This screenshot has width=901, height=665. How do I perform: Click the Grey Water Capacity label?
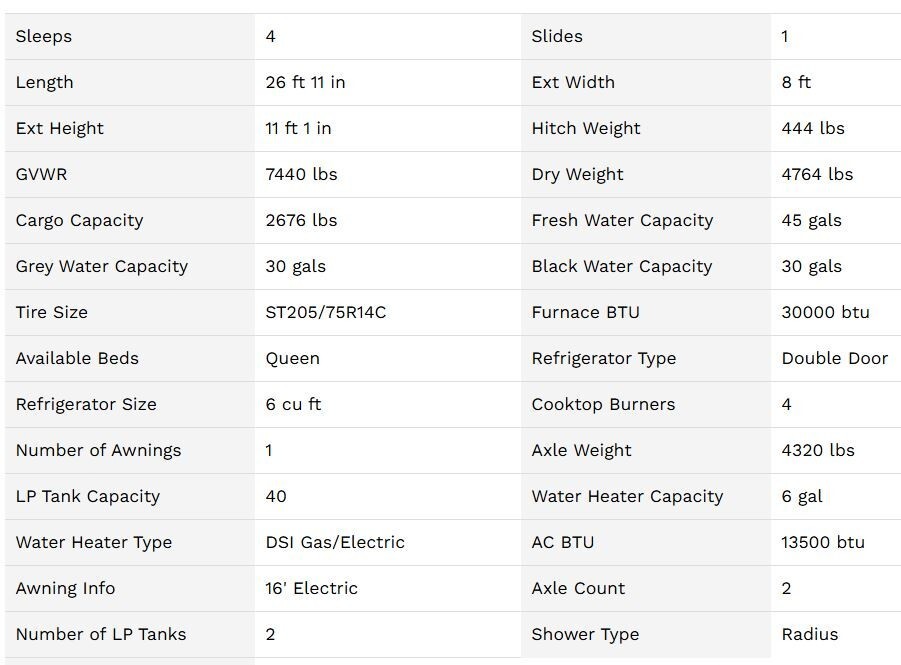click(x=101, y=266)
